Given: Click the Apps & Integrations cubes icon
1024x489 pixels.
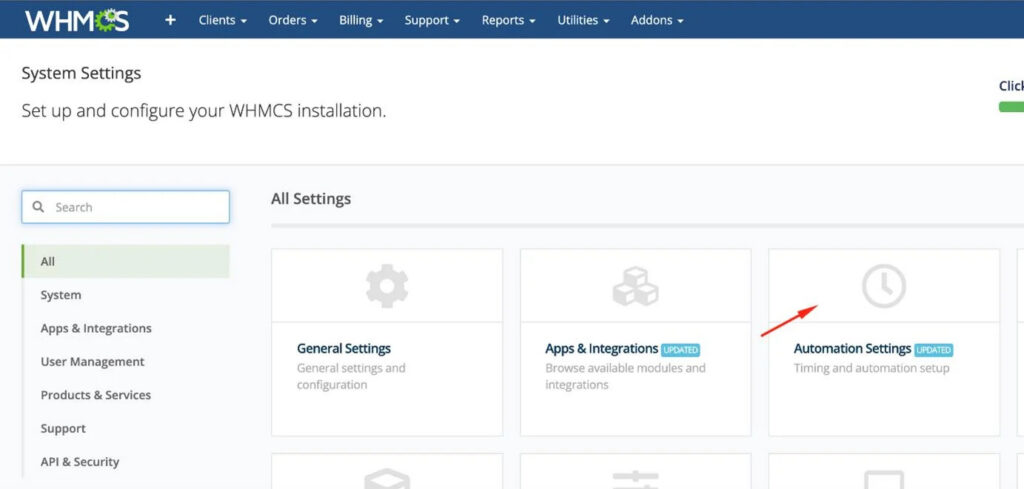Looking at the screenshot, I should (x=635, y=287).
